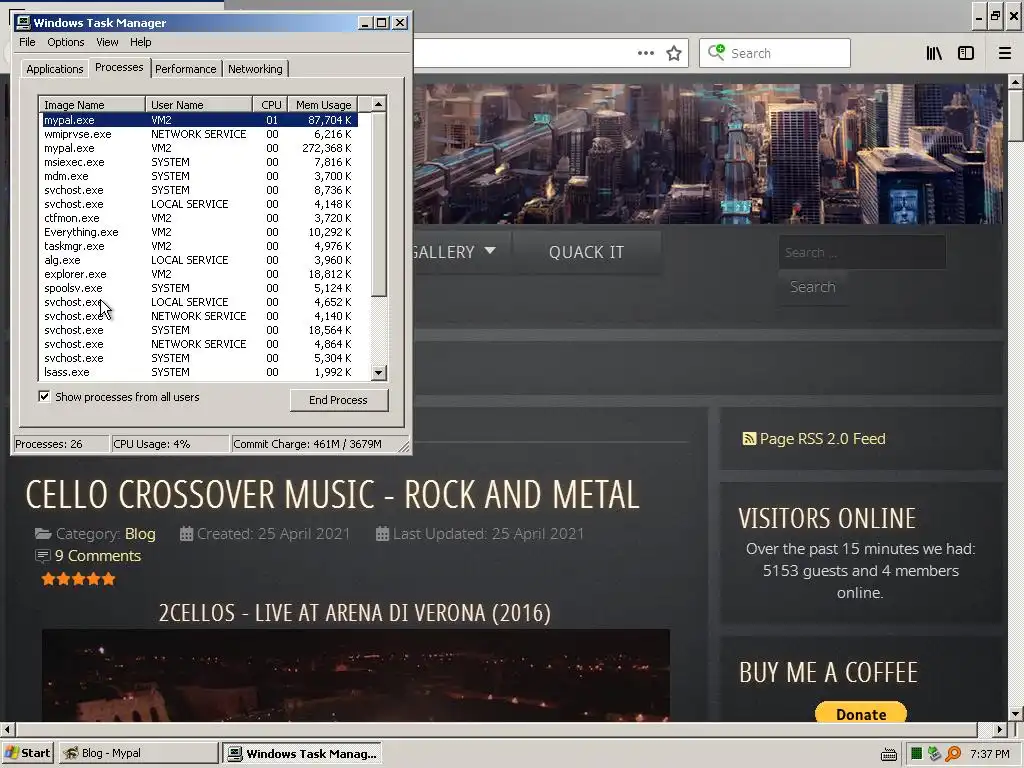Switch to the Networking tab

pyautogui.click(x=255, y=69)
